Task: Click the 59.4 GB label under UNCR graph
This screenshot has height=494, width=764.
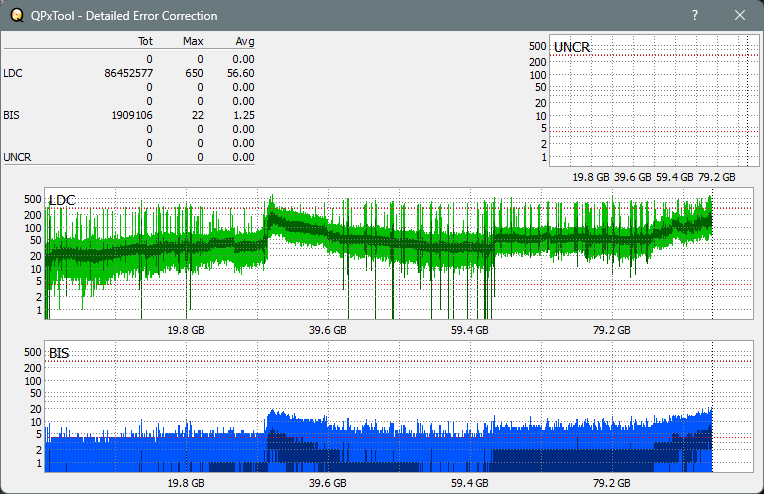Action: pyautogui.click(x=674, y=177)
